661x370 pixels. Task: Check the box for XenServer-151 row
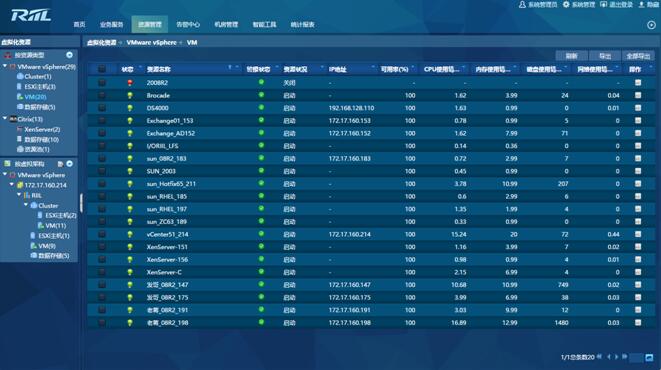pos(102,247)
